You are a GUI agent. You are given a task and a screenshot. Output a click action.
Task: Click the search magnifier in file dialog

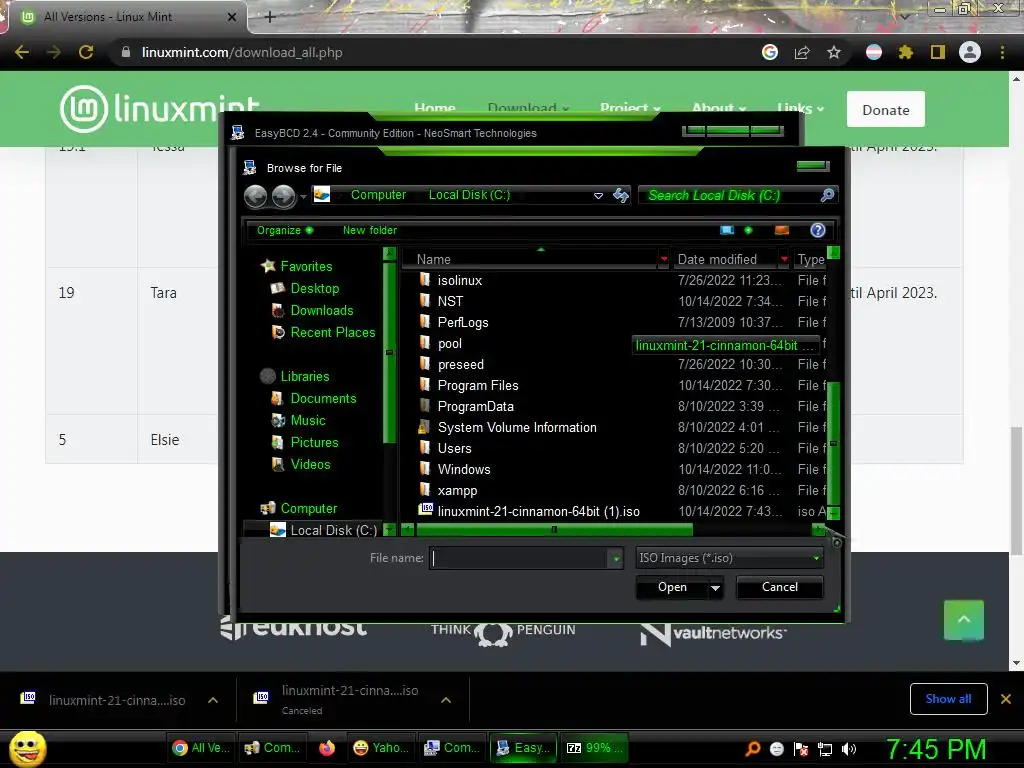point(827,195)
